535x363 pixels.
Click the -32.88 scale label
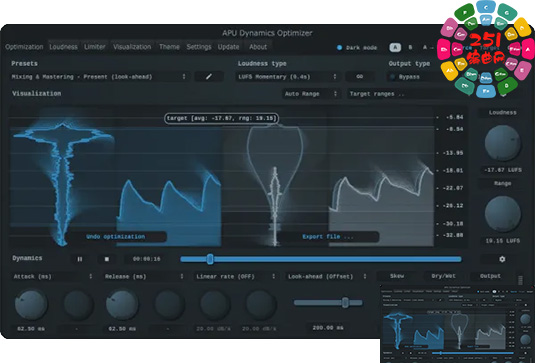click(x=454, y=235)
